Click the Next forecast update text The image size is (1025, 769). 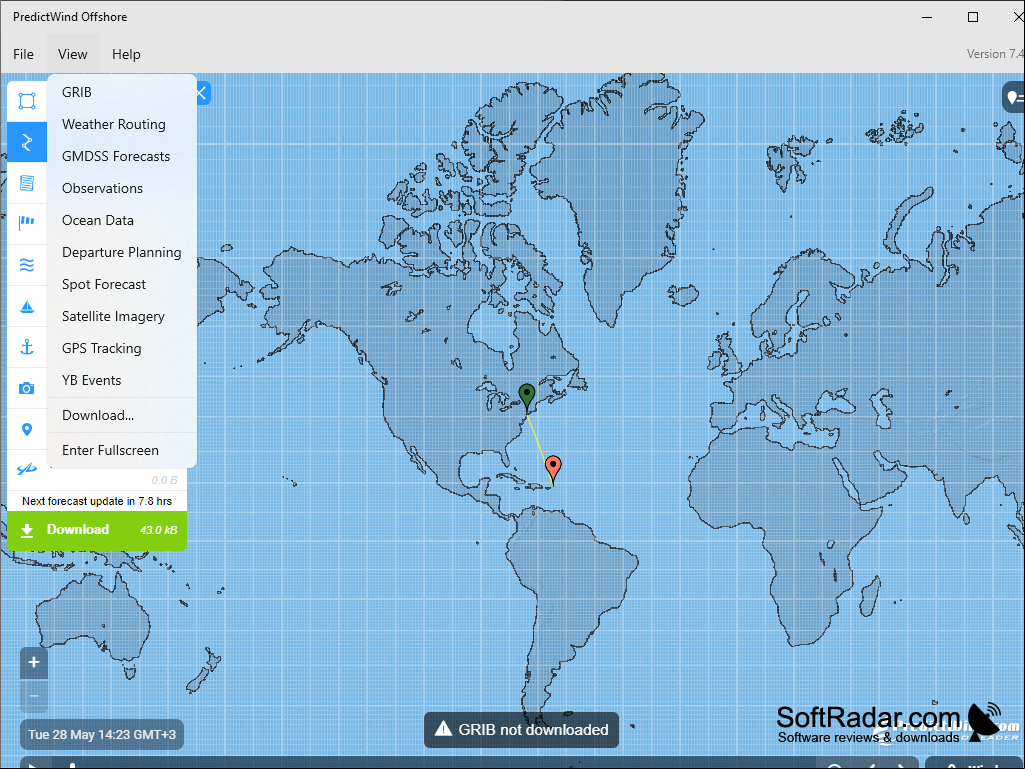(97, 502)
